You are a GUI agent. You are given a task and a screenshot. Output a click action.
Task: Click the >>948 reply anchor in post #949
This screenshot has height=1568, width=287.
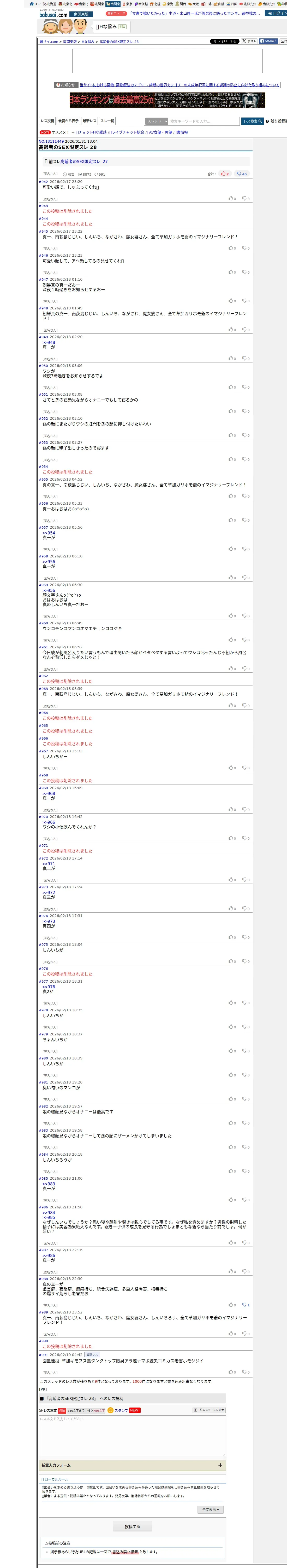(x=49, y=343)
